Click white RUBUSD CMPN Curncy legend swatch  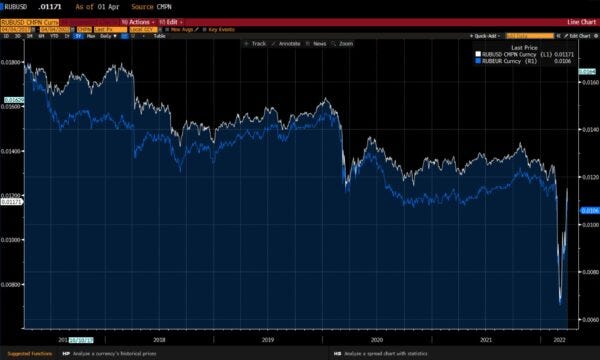tap(478, 54)
